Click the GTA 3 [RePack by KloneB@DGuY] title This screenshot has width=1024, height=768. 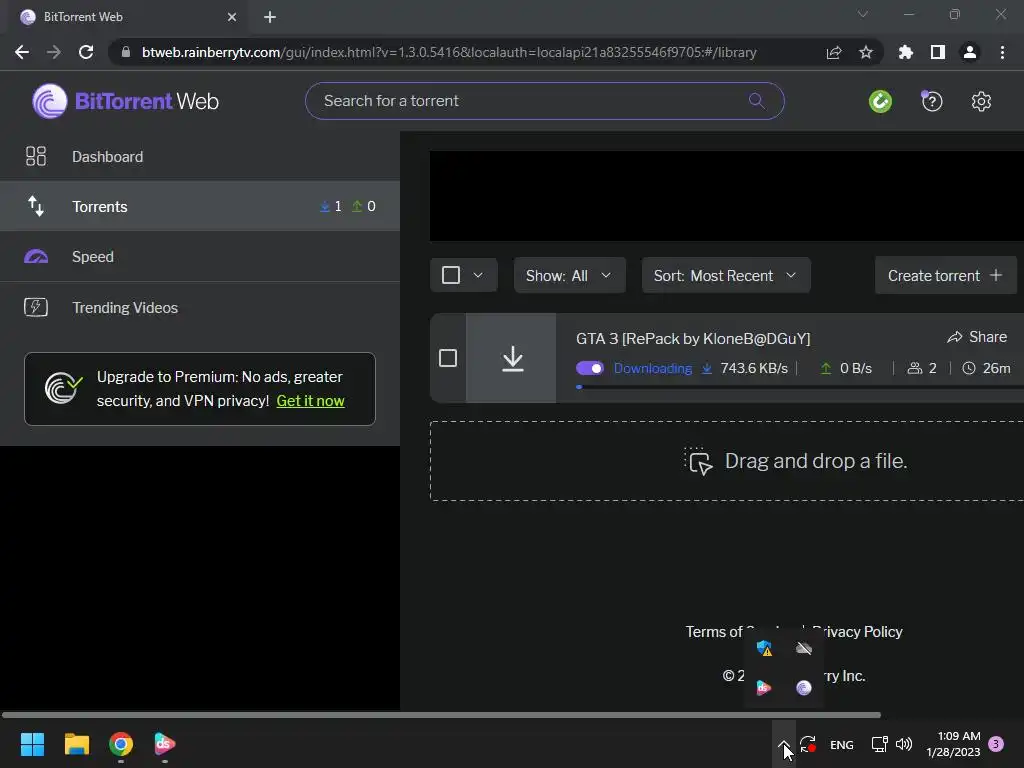693,338
